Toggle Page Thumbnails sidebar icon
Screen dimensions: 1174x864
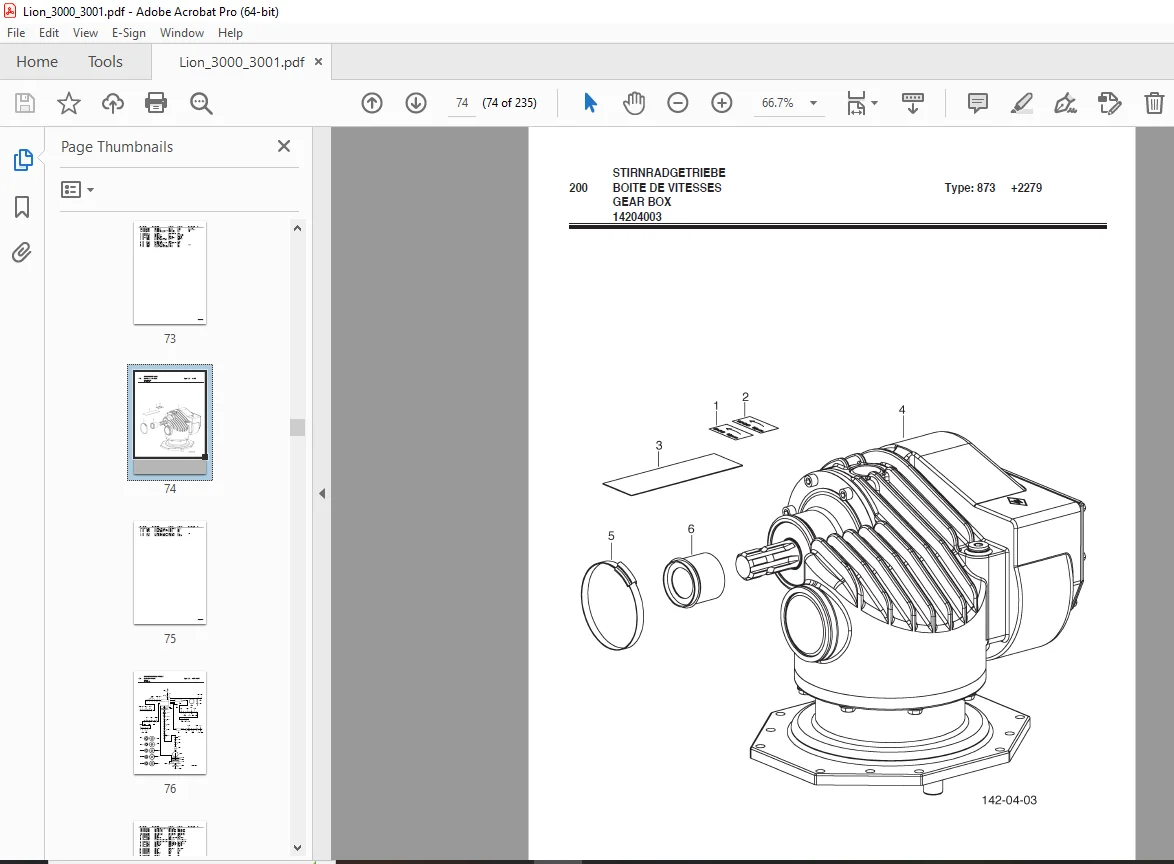(x=22, y=159)
